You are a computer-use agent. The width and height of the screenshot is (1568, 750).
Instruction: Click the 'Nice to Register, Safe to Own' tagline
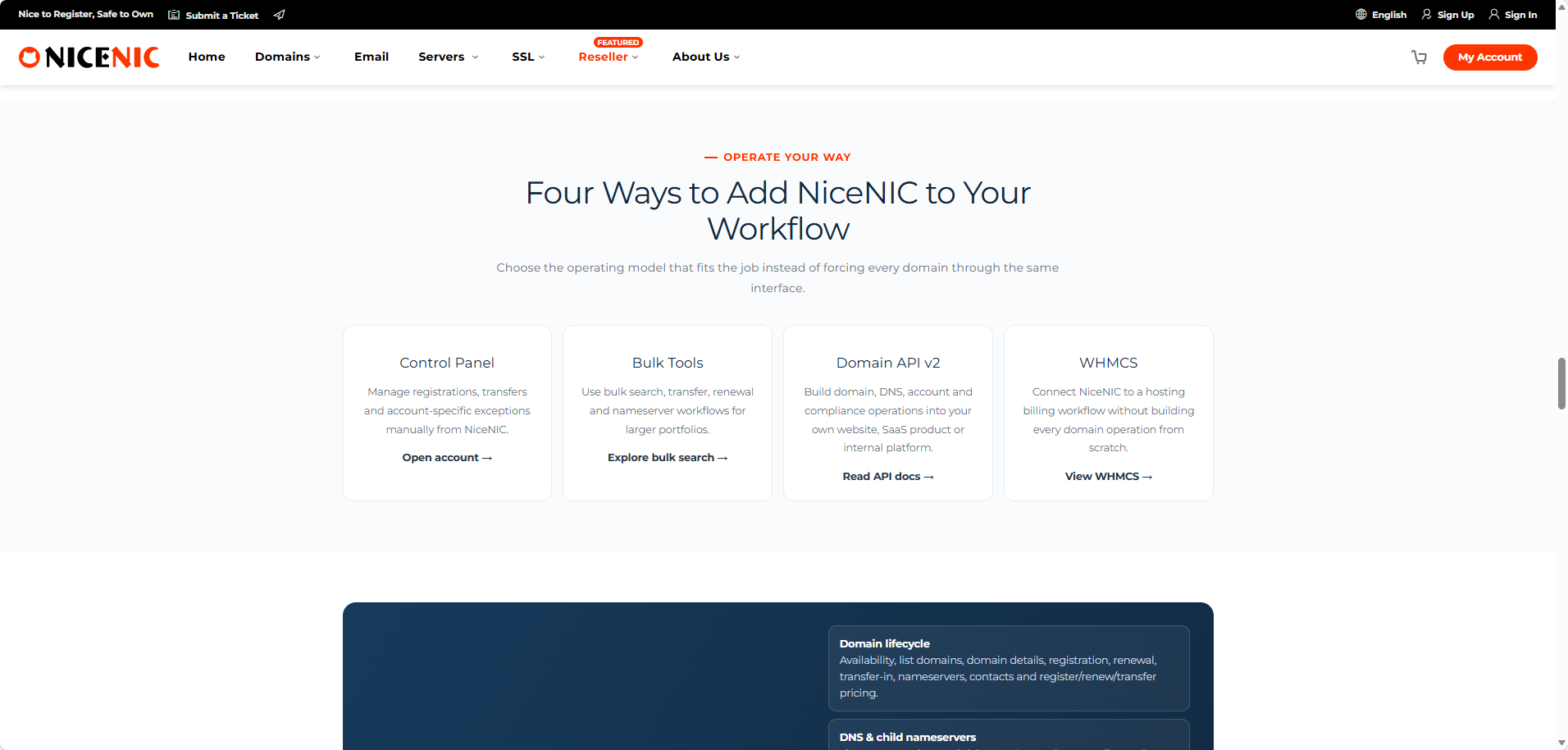point(85,14)
